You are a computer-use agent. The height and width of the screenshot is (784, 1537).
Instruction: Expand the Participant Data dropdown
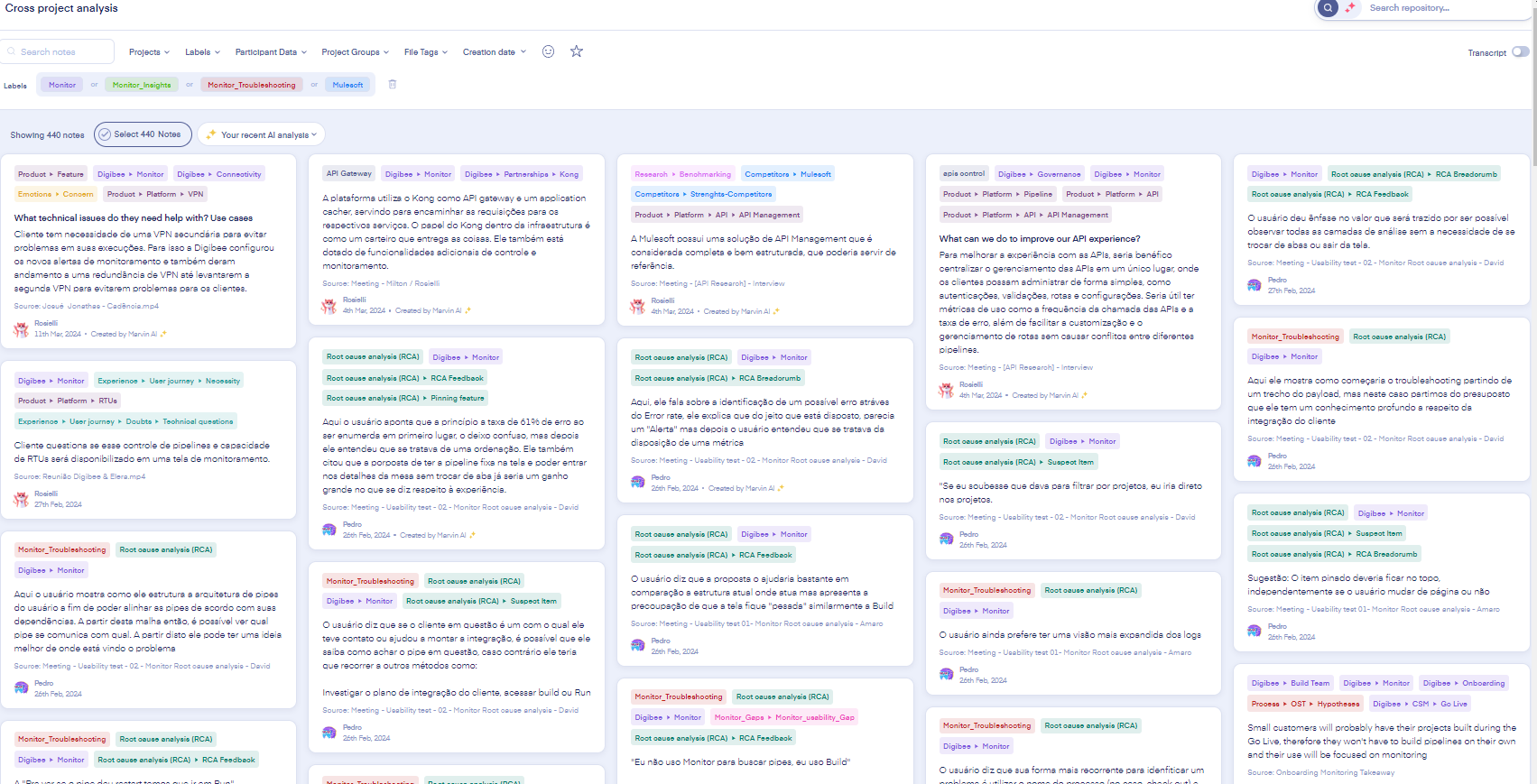click(x=271, y=52)
